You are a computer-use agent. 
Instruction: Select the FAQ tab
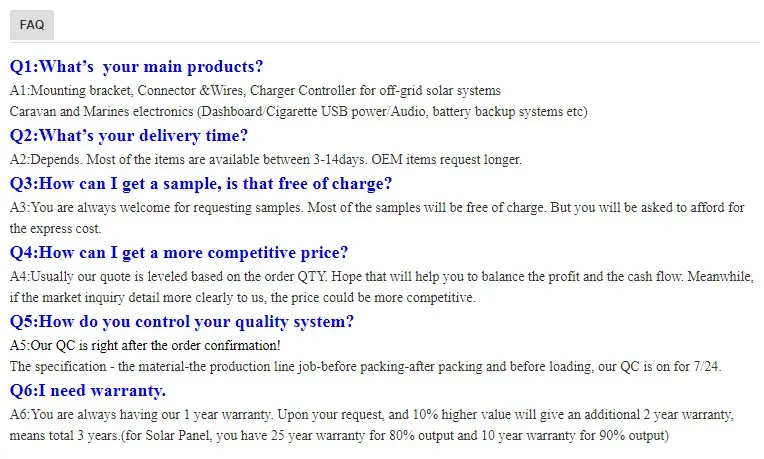click(31, 25)
